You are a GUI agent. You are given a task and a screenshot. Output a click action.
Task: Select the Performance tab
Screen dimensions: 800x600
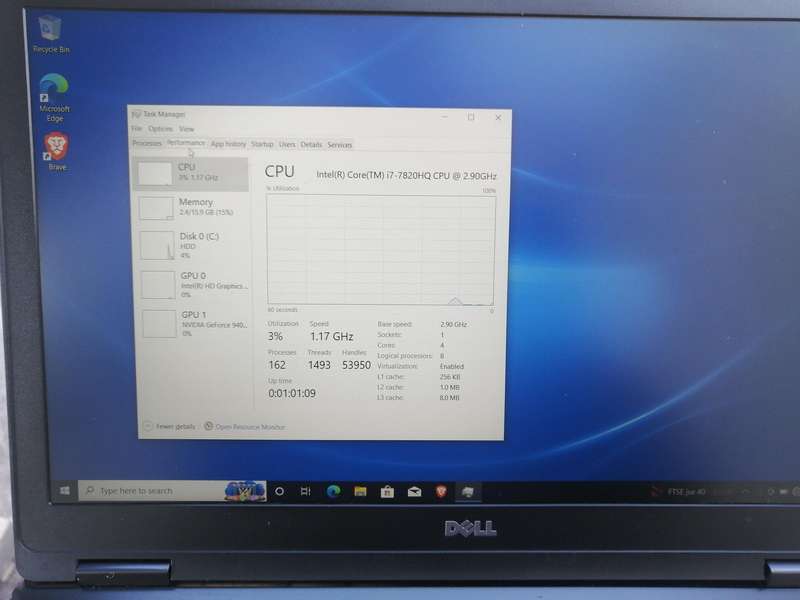click(x=186, y=143)
